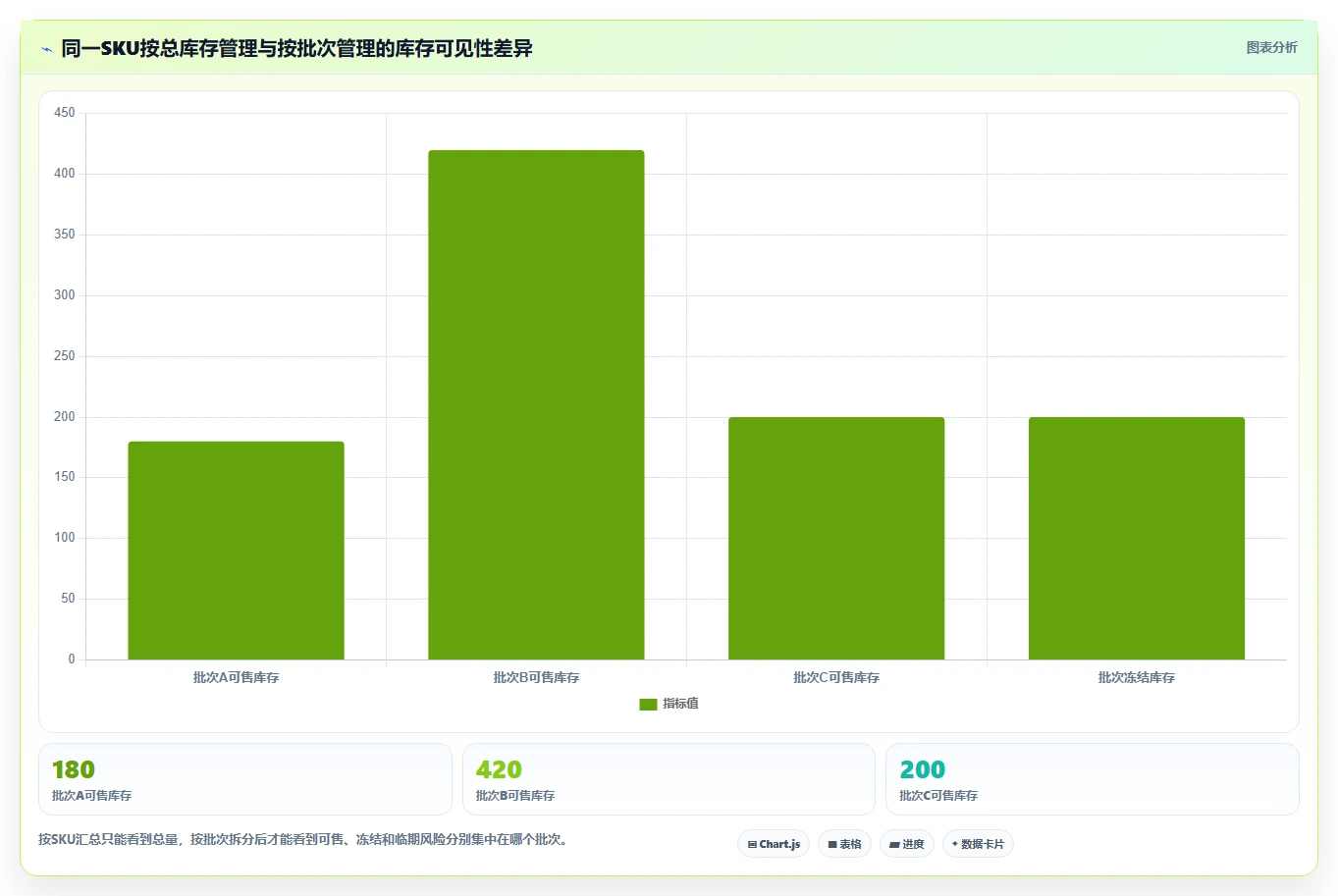1338x896 pixels.
Task: Click the 批次冻结库存 x-axis label
Action: click(1137, 677)
